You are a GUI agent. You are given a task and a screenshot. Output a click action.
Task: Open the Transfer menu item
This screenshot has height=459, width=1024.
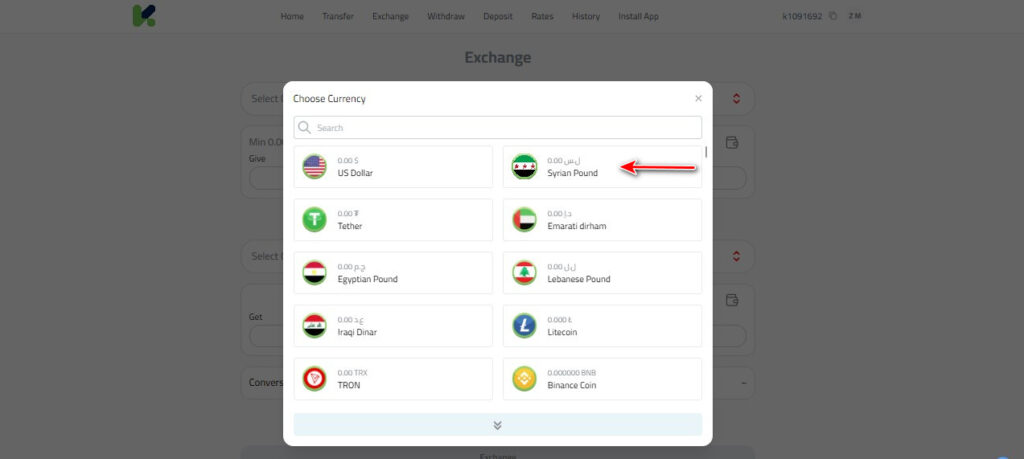[x=338, y=16]
